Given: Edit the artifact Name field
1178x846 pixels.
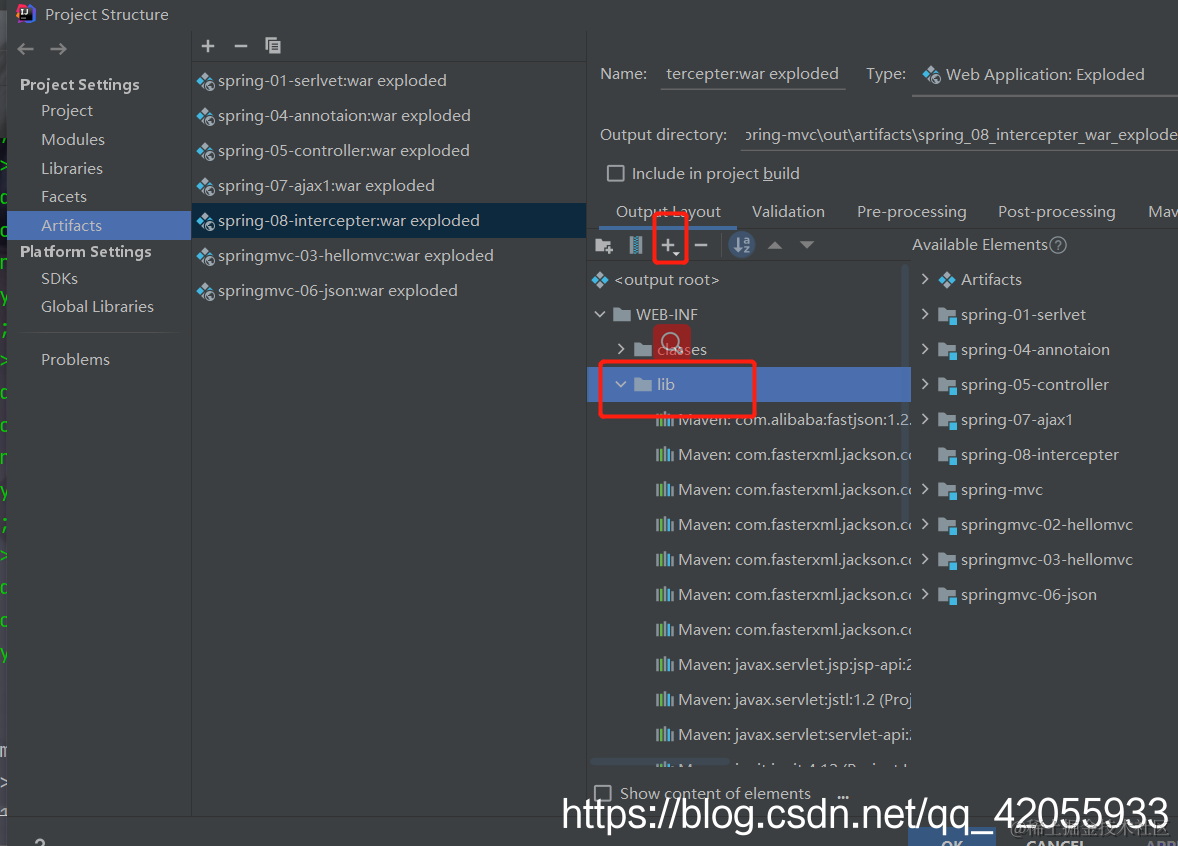Looking at the screenshot, I should click(x=753, y=74).
